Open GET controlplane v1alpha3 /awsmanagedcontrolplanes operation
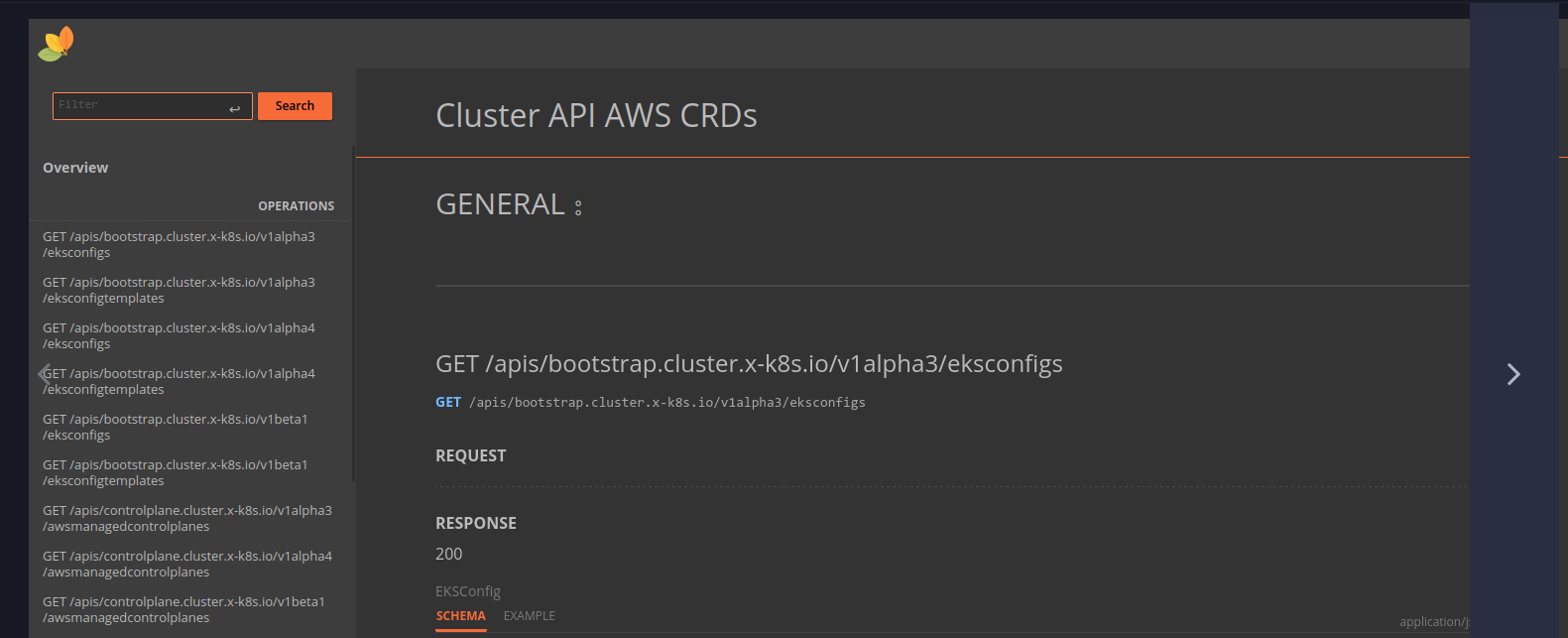 [187, 519]
